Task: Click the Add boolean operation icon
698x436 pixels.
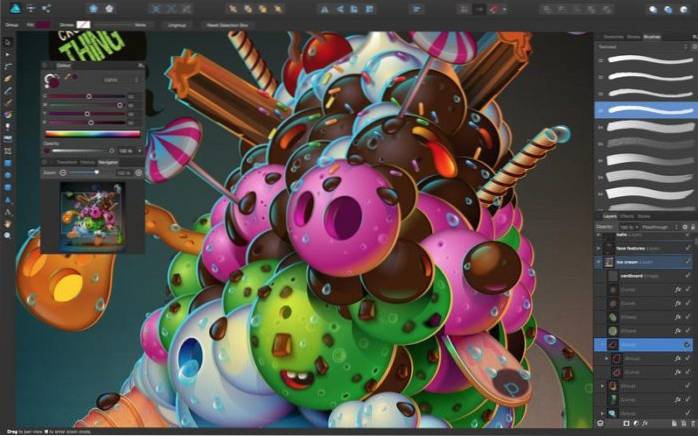Action: click(549, 9)
